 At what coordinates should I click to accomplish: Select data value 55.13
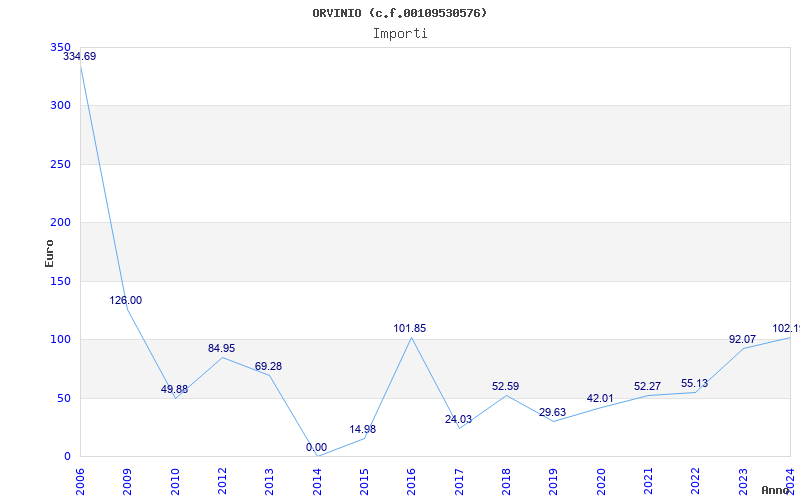[x=694, y=383]
